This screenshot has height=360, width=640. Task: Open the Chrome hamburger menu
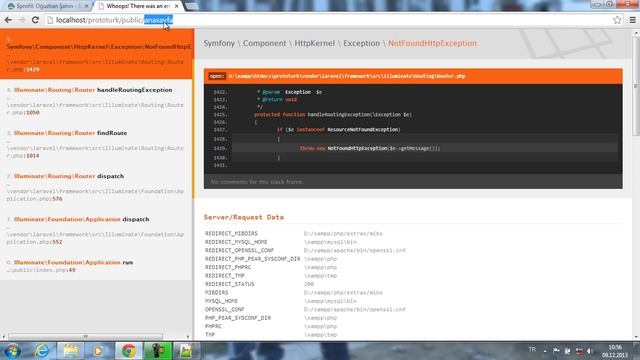pyautogui.click(x=632, y=20)
